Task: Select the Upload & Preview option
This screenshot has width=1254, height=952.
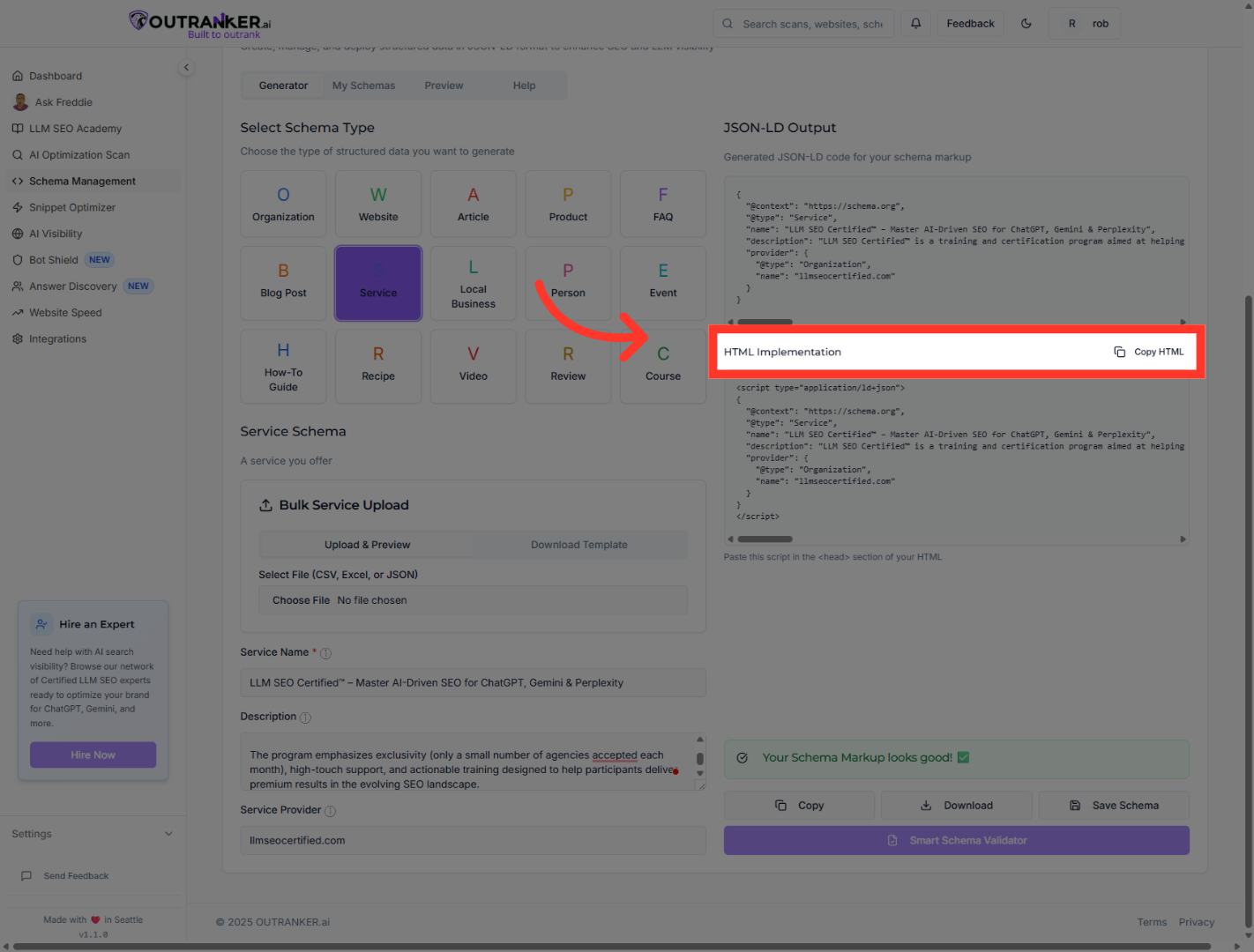Action: pyautogui.click(x=367, y=545)
